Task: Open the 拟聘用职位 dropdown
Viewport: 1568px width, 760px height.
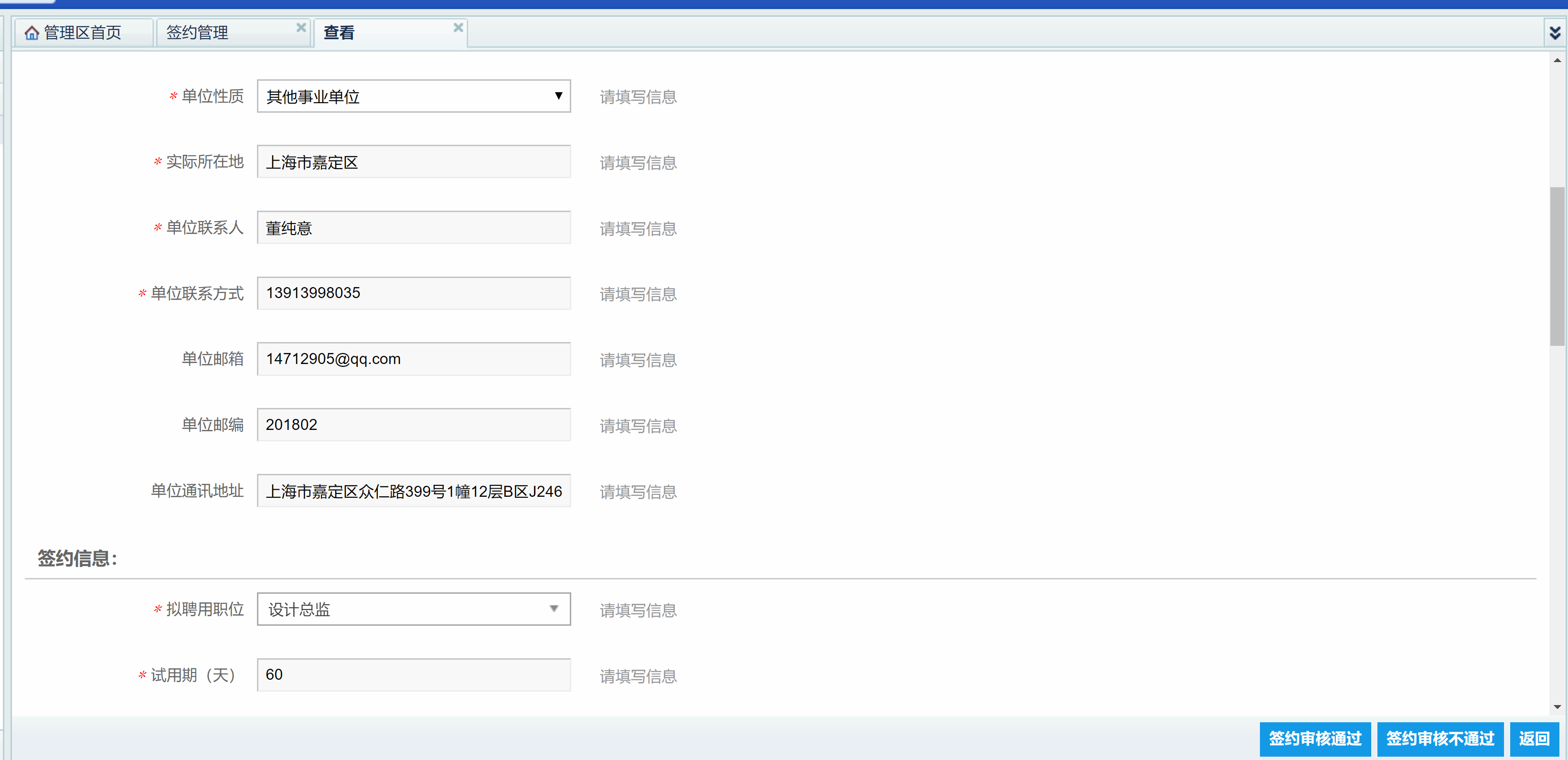Action: pyautogui.click(x=414, y=609)
